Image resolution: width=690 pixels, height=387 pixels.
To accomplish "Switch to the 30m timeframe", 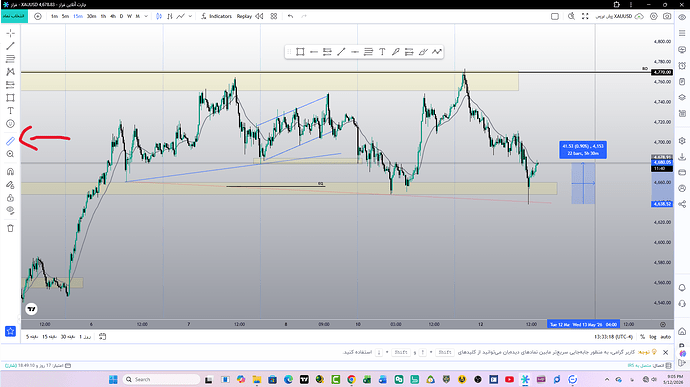I will point(92,16).
